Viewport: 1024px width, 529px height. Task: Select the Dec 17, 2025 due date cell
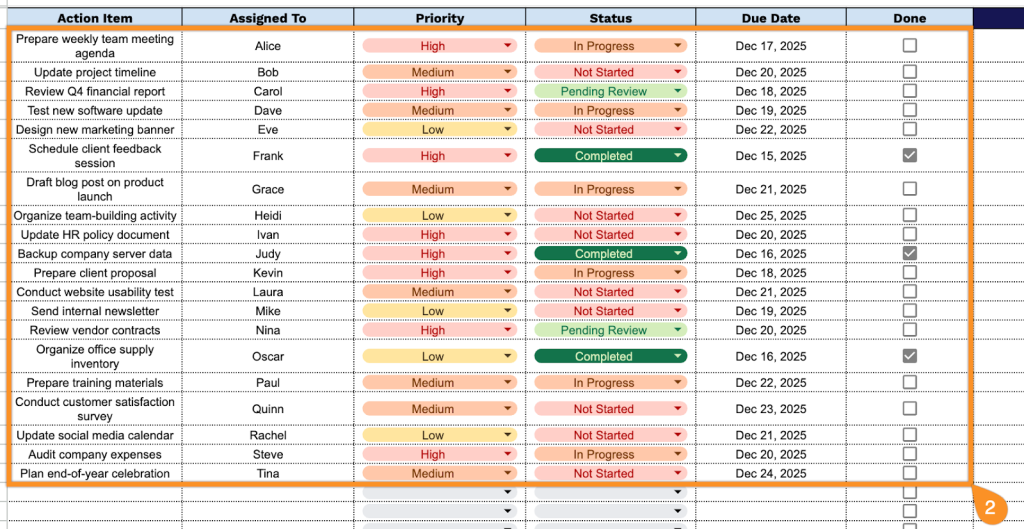771,46
